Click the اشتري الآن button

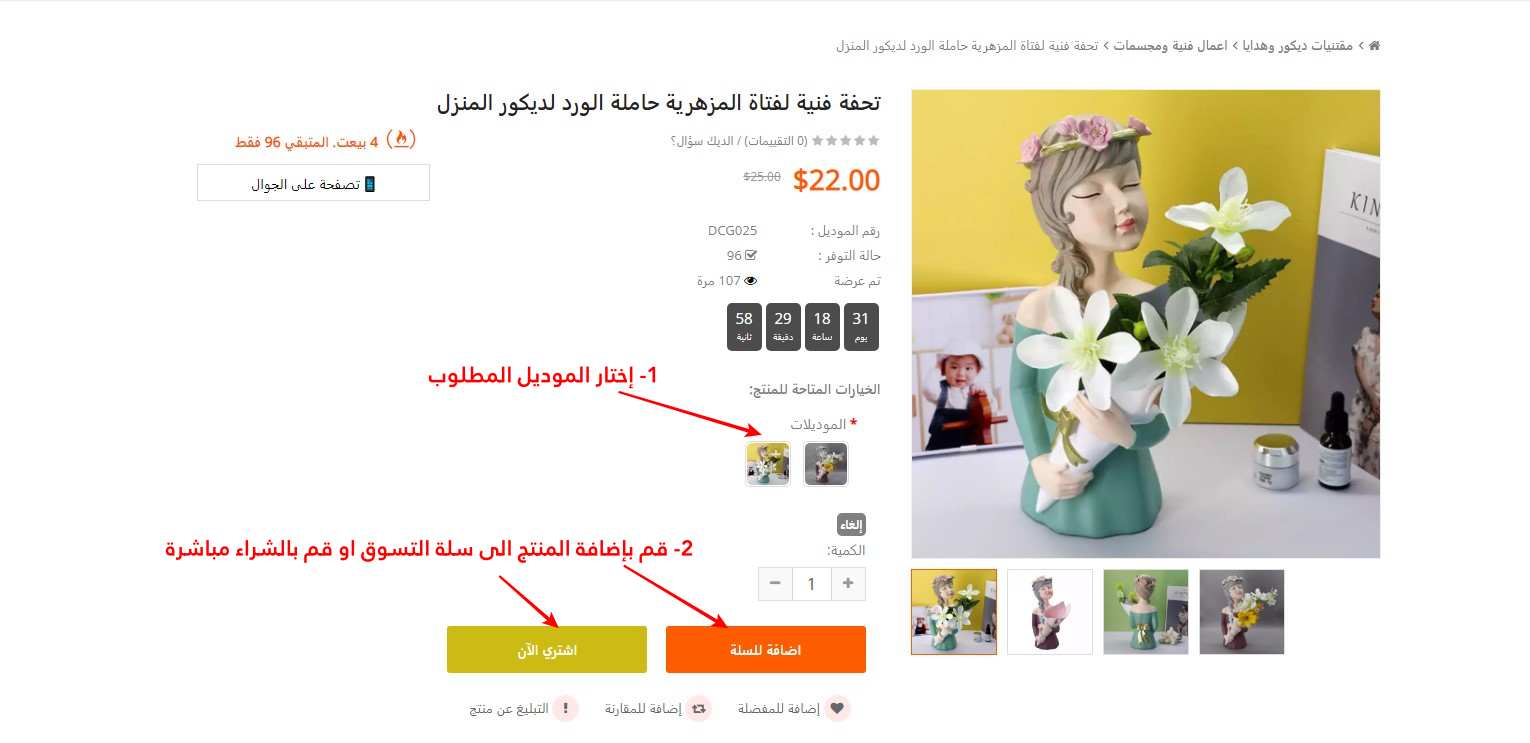pyautogui.click(x=547, y=650)
